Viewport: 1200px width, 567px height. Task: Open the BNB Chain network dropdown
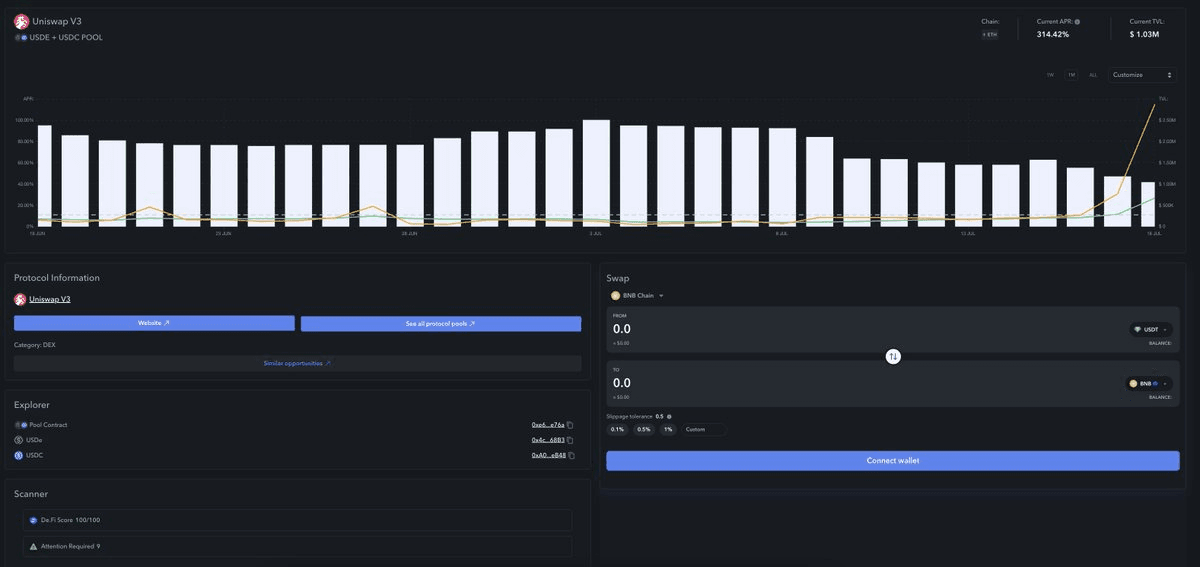coord(637,296)
